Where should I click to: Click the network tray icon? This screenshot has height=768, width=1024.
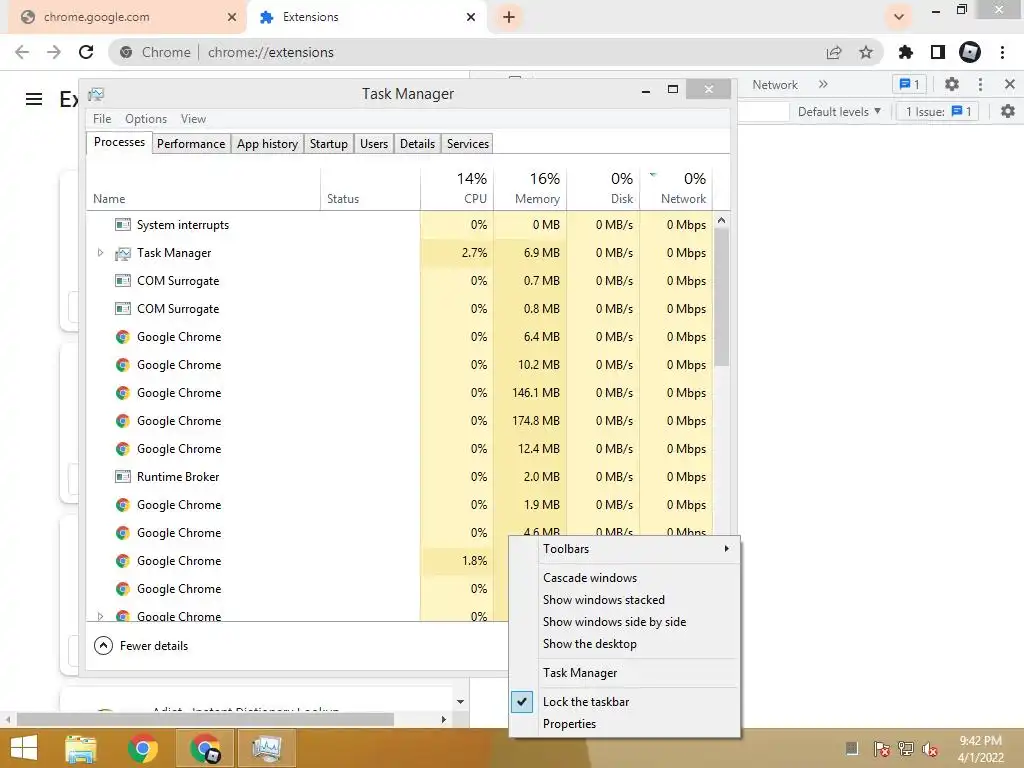click(906, 748)
